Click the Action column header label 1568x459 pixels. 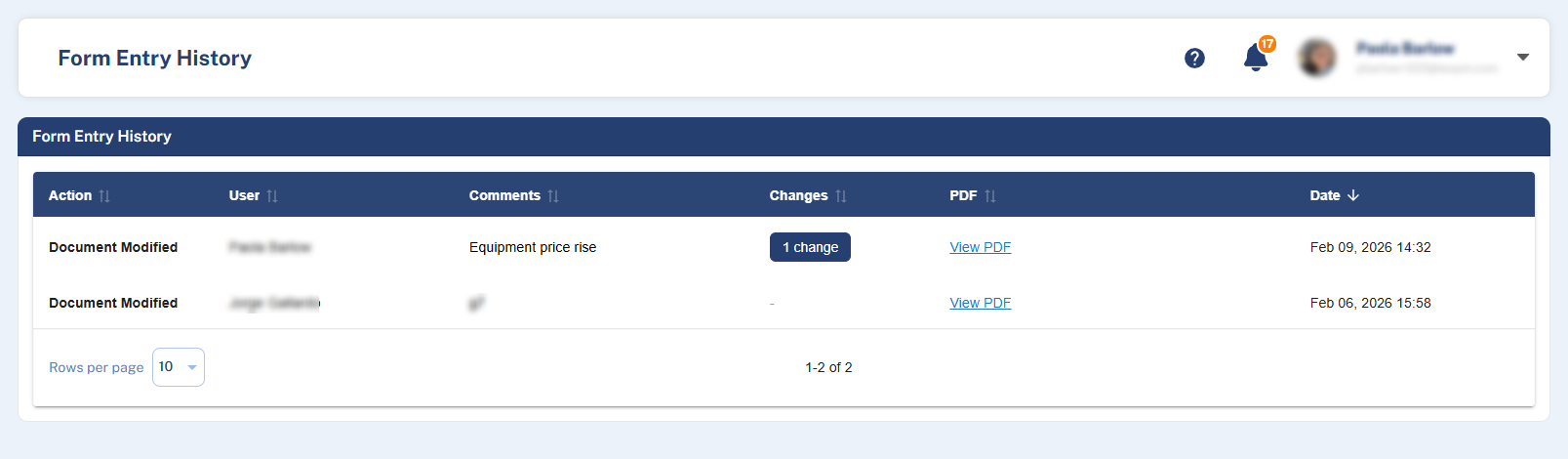pos(70,195)
